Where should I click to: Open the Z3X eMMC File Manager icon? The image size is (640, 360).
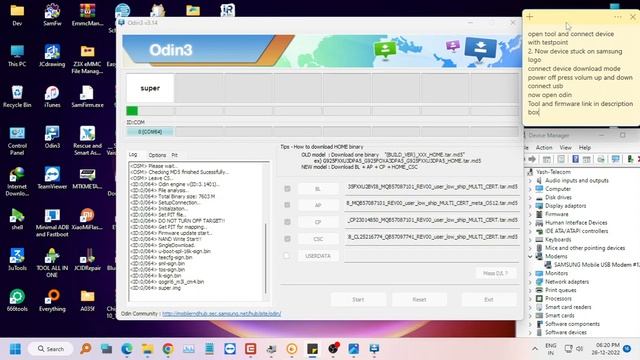(87, 58)
